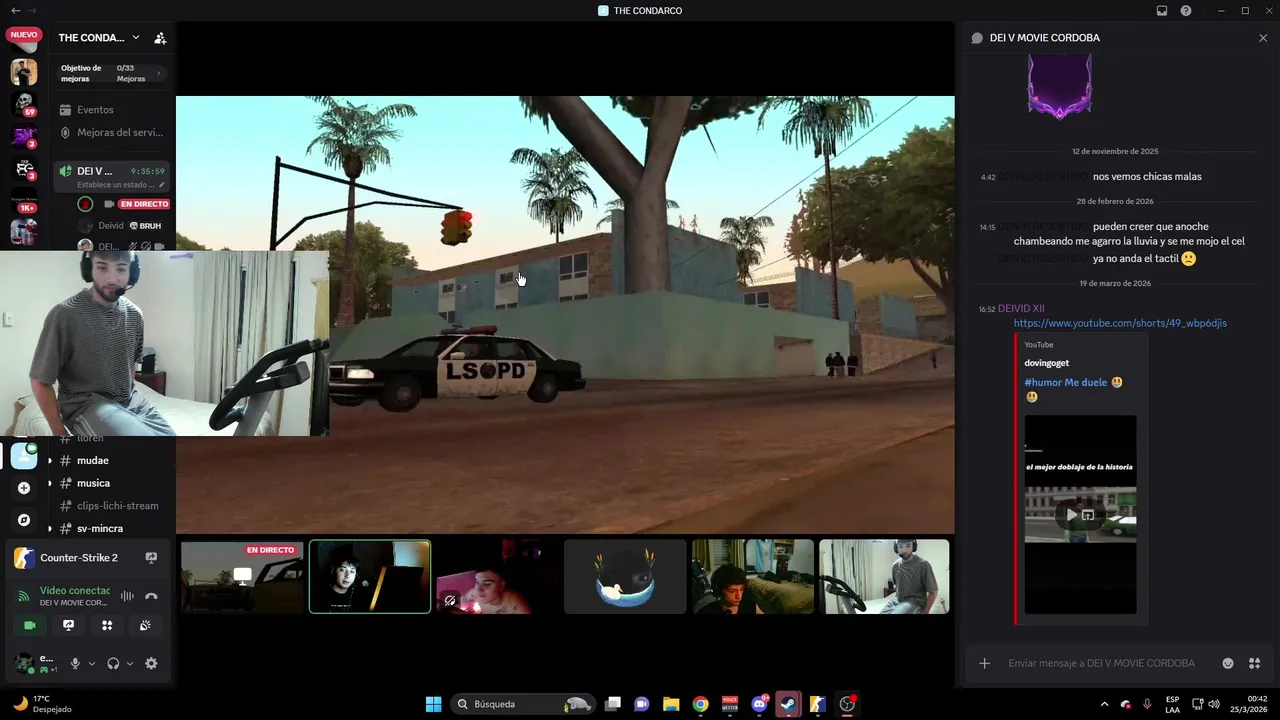The height and width of the screenshot is (720, 1280).
Task: Select the bird avatar participant tile
Action: (x=625, y=576)
